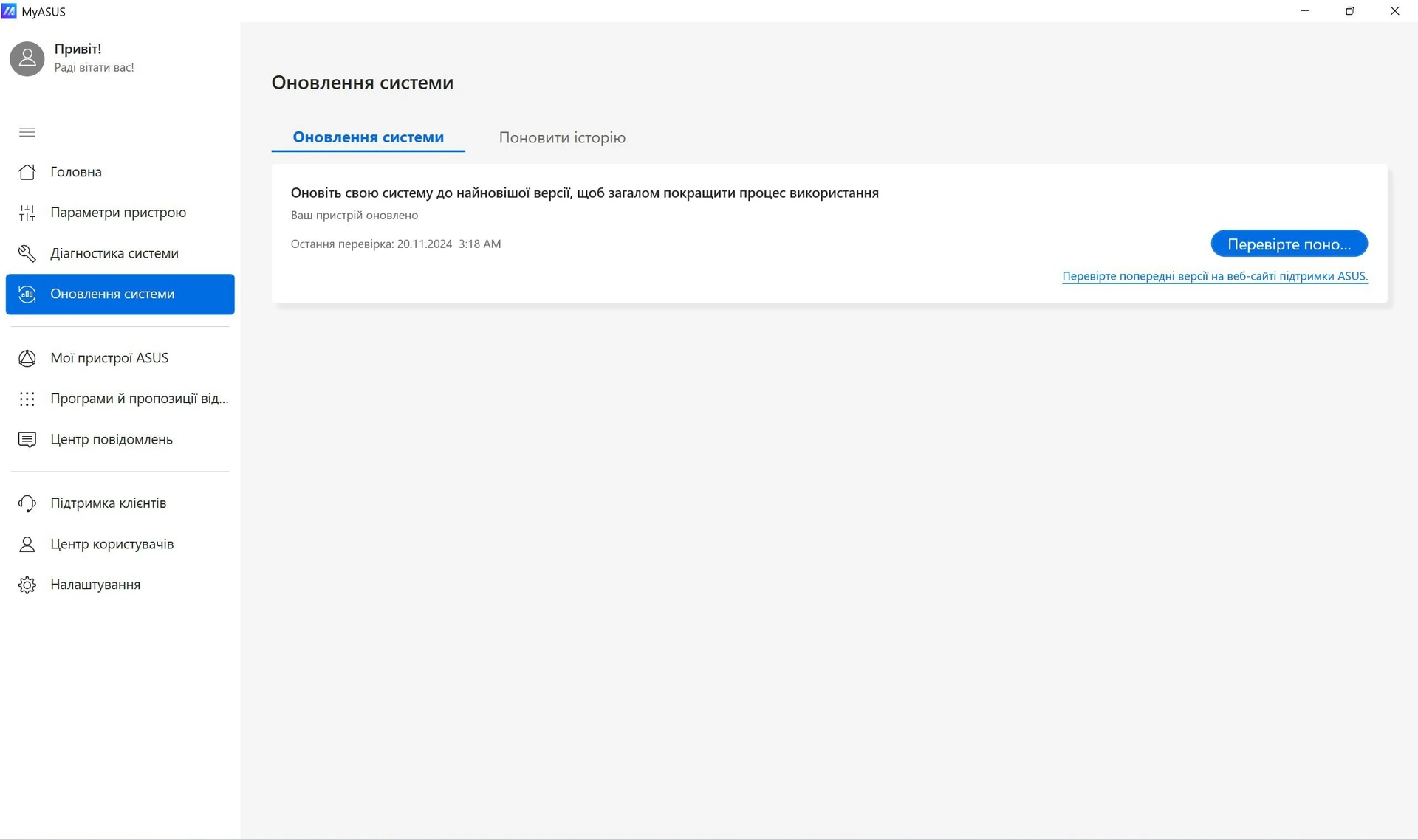
Task: Click the Раді вітати вас! text
Action: 95,67
